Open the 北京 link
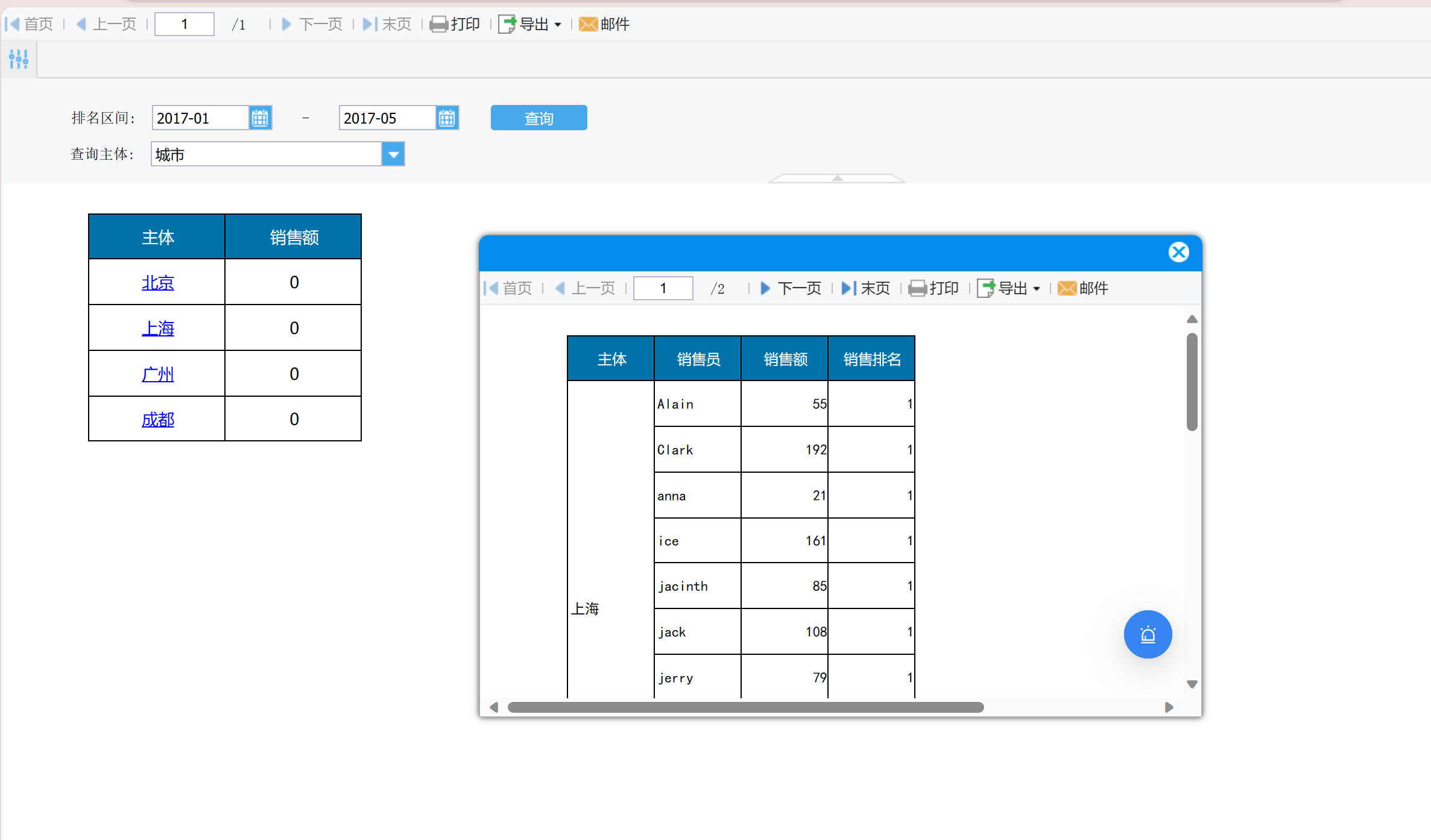Image resolution: width=1431 pixels, height=840 pixels. (x=158, y=282)
